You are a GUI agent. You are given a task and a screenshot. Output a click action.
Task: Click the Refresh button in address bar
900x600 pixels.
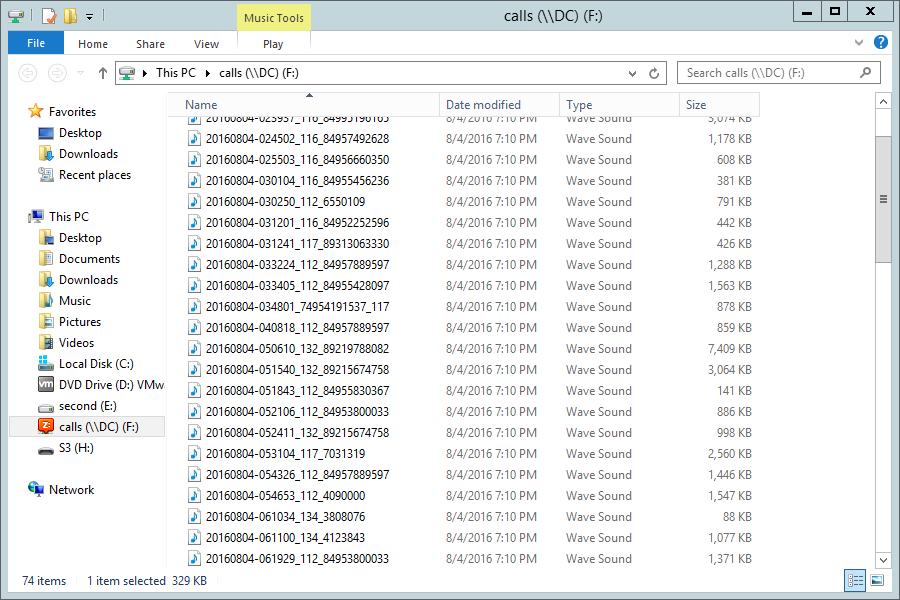tap(655, 73)
